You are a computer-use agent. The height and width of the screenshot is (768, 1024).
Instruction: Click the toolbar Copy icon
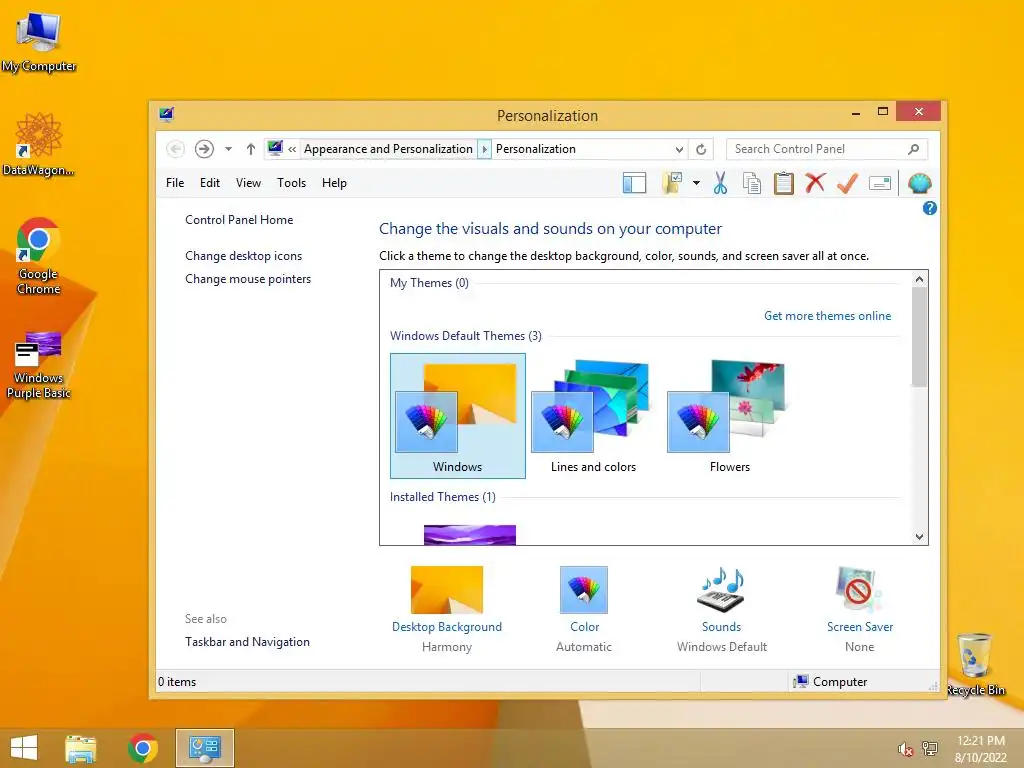point(752,184)
